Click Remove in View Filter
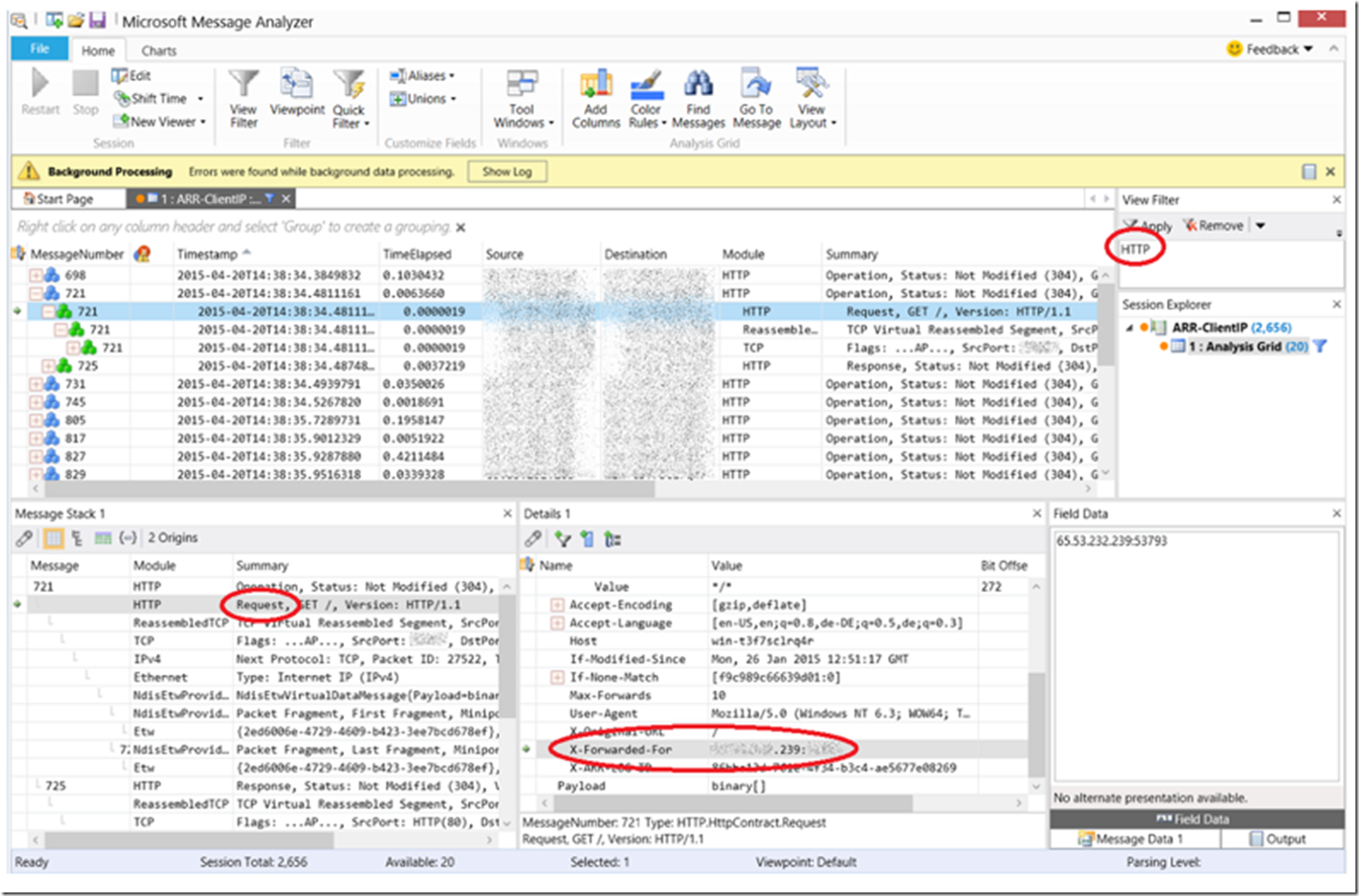This screenshot has width=1359, height=896. coord(1214,226)
